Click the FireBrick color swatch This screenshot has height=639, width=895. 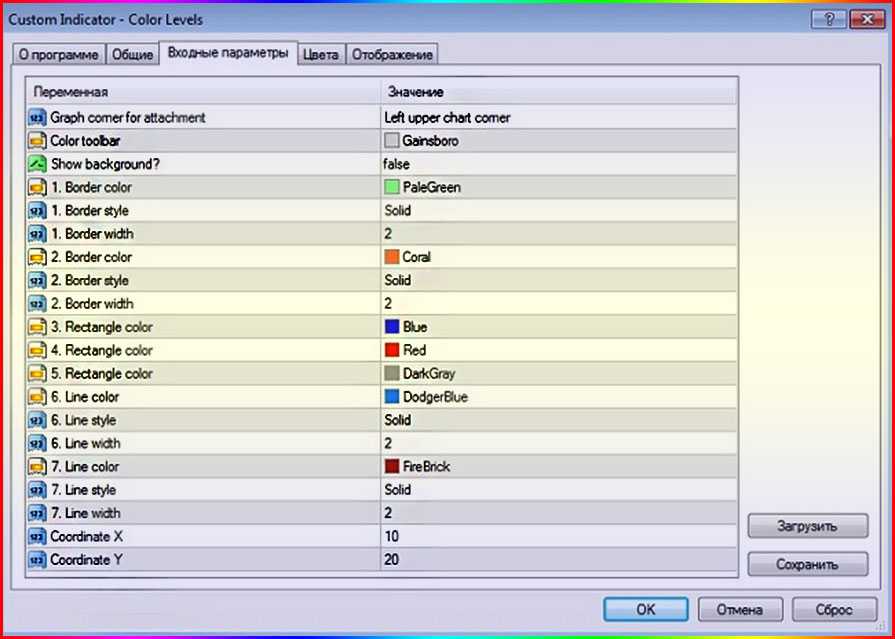[391, 467]
